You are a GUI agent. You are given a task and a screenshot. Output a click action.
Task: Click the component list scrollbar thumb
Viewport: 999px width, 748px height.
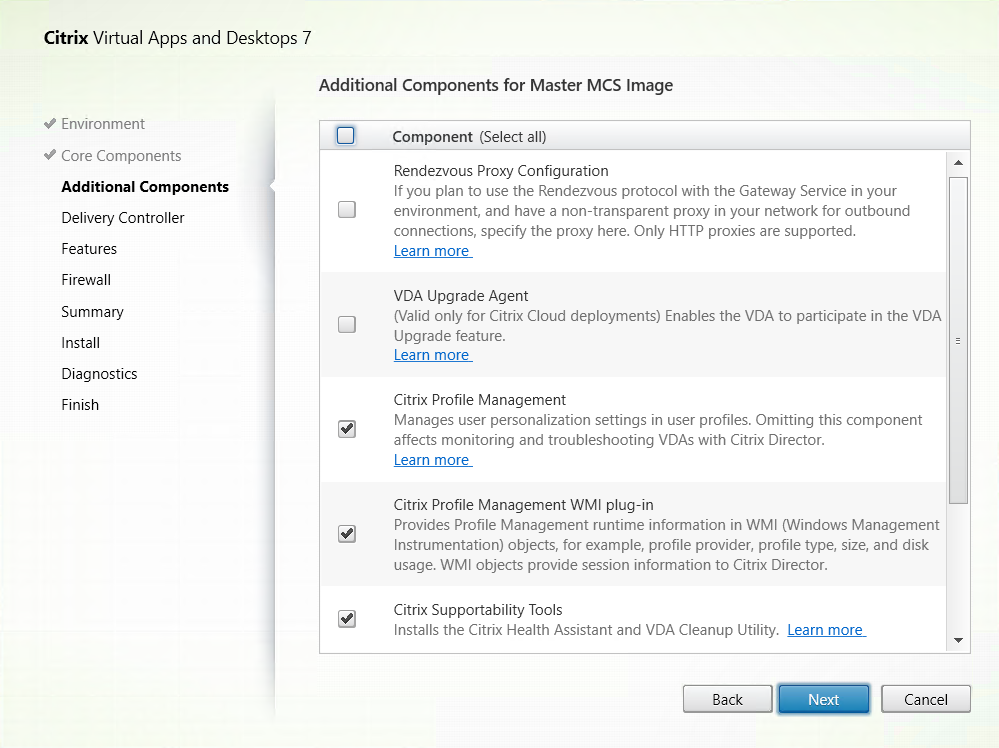pyautogui.click(x=957, y=340)
